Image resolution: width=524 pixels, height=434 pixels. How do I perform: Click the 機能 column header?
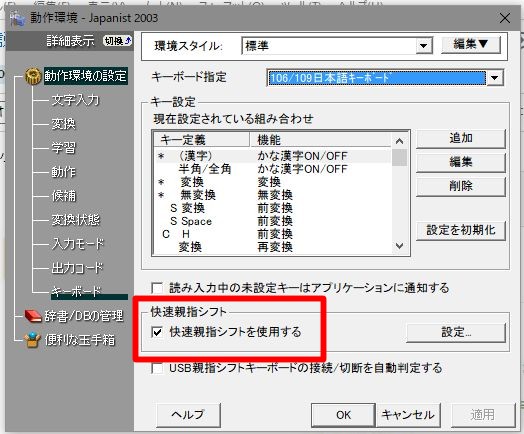[x=320, y=140]
